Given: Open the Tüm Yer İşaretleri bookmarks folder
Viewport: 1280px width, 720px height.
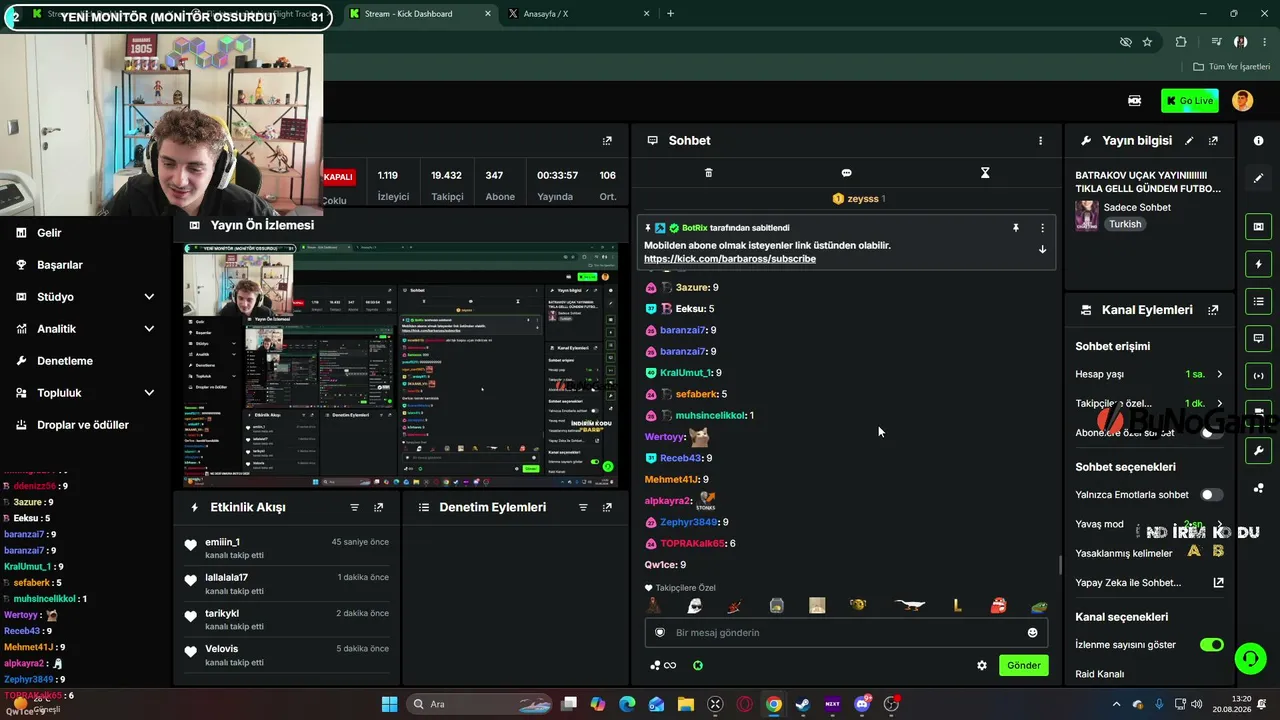Looking at the screenshot, I should (x=1232, y=67).
